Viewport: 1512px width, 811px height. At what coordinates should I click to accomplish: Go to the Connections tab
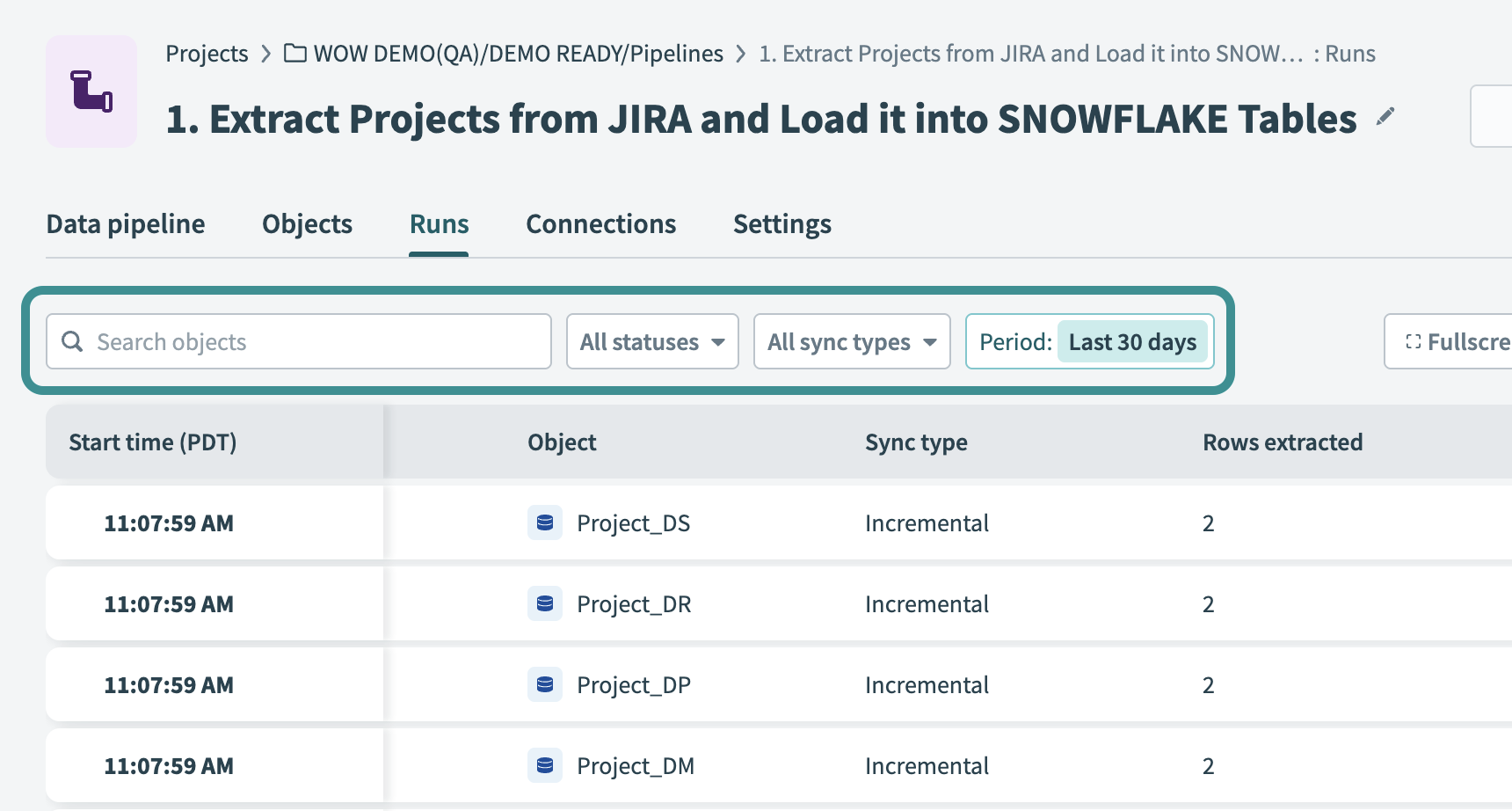[600, 224]
